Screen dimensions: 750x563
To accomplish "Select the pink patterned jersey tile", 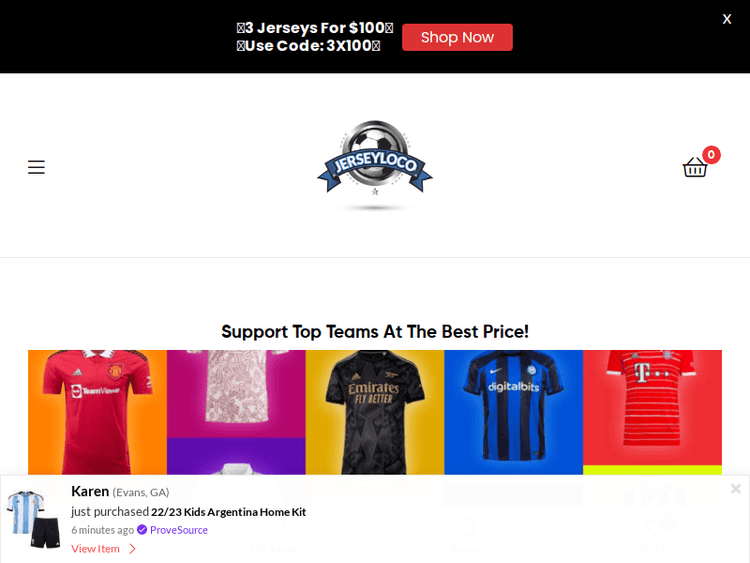I will [x=236, y=394].
